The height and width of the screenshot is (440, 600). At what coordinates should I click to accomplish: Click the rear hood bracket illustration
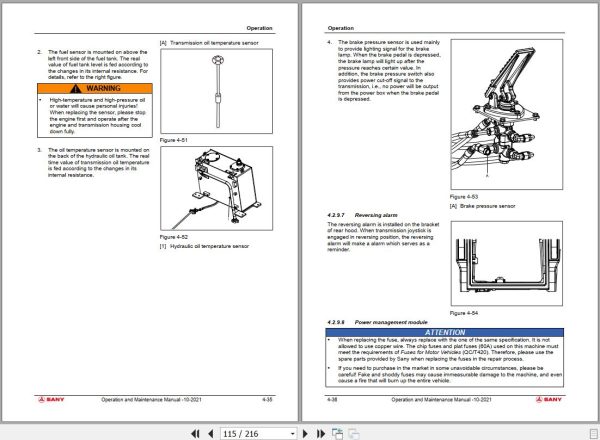point(507,263)
